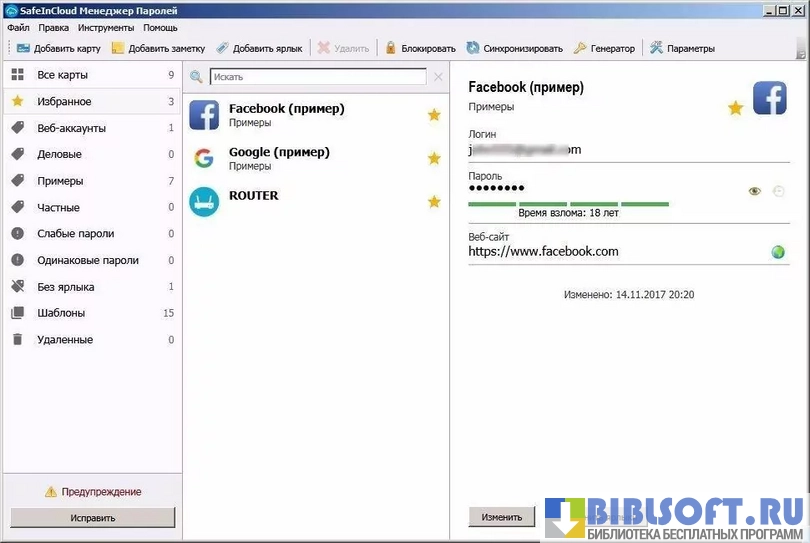The image size is (810, 543).
Task: Open Parameters (Параметры) settings icon
Action: coord(656,48)
